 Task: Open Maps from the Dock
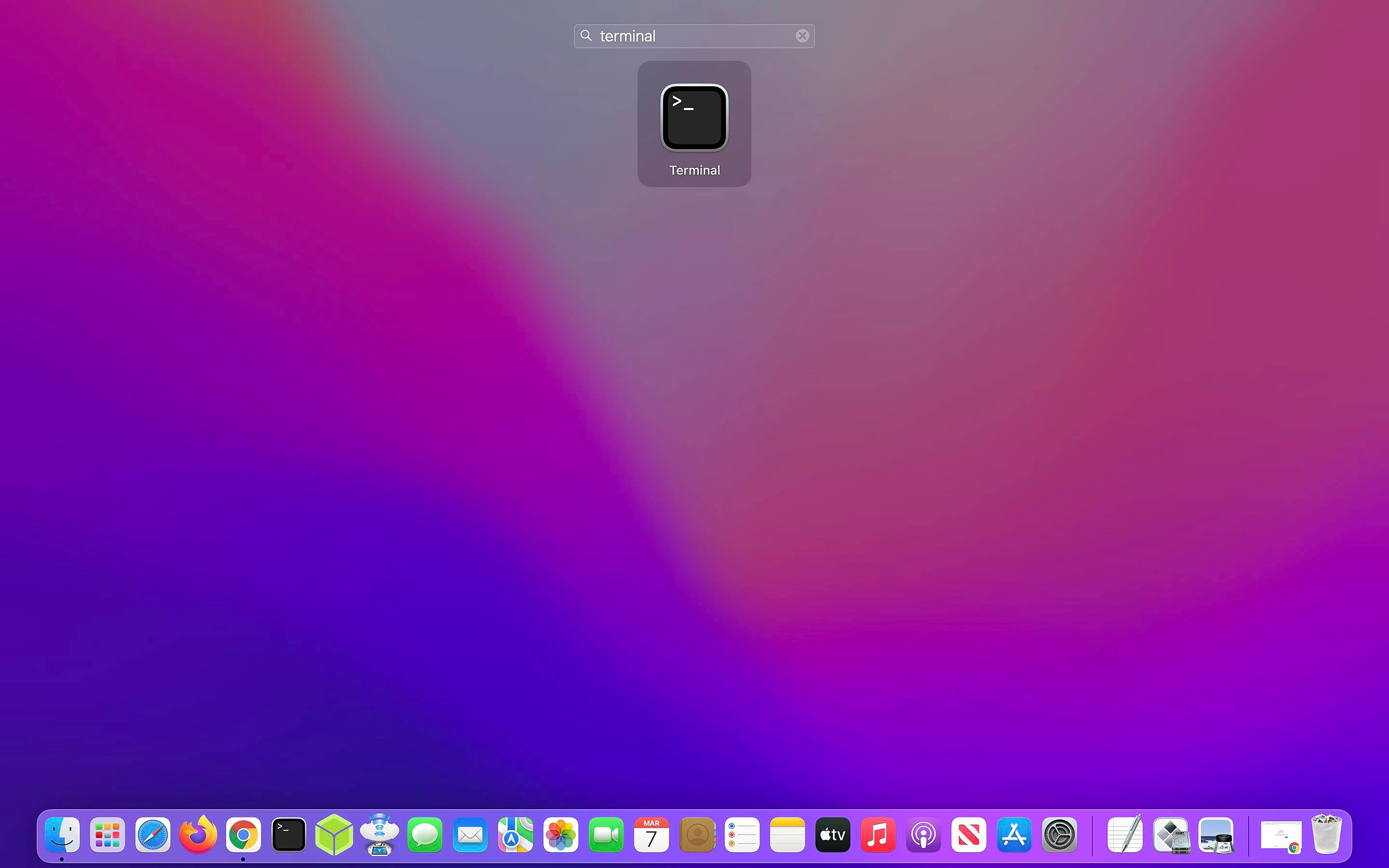point(514,835)
